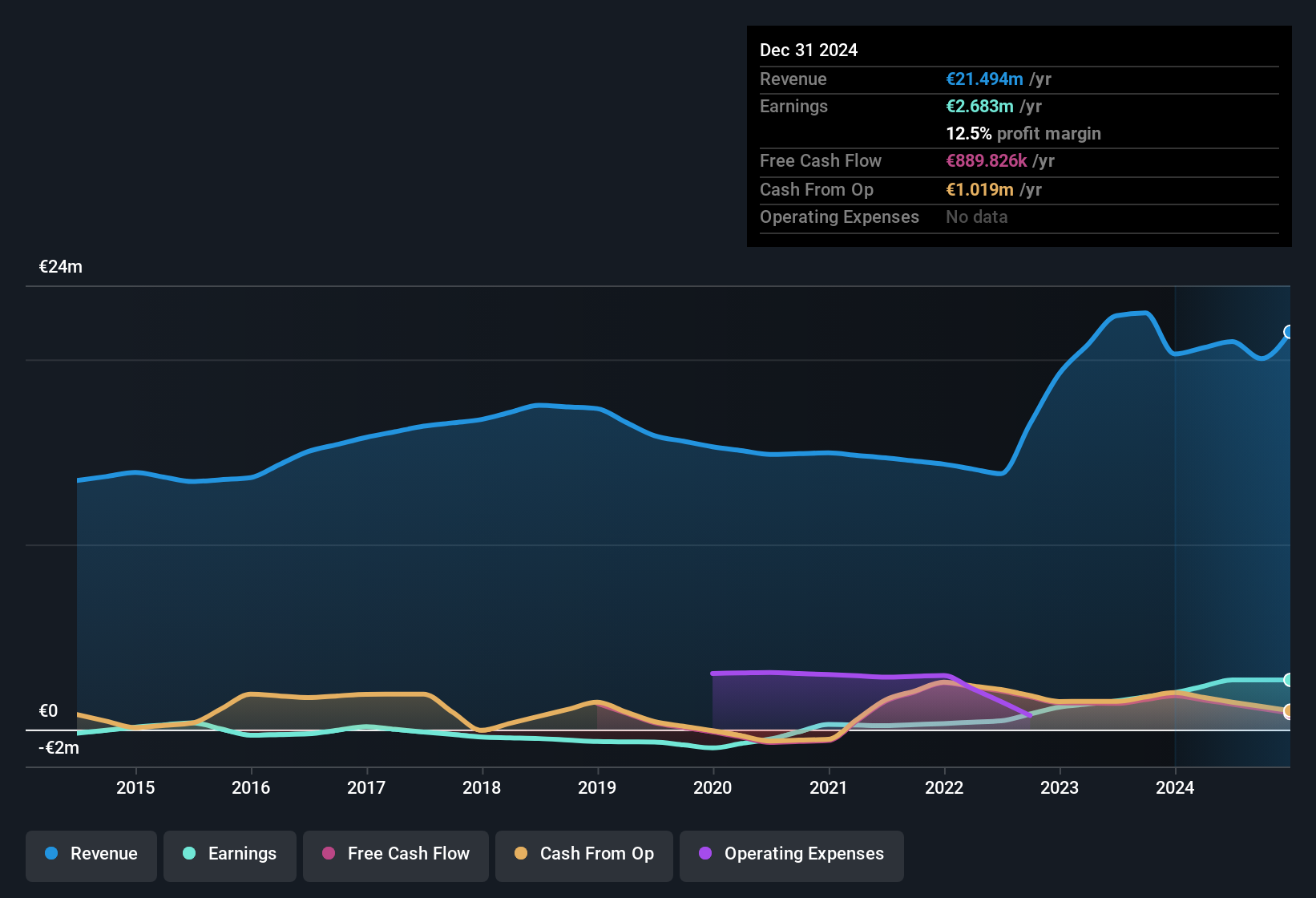Click the Earnings end-point marker on chart

pos(1289,680)
